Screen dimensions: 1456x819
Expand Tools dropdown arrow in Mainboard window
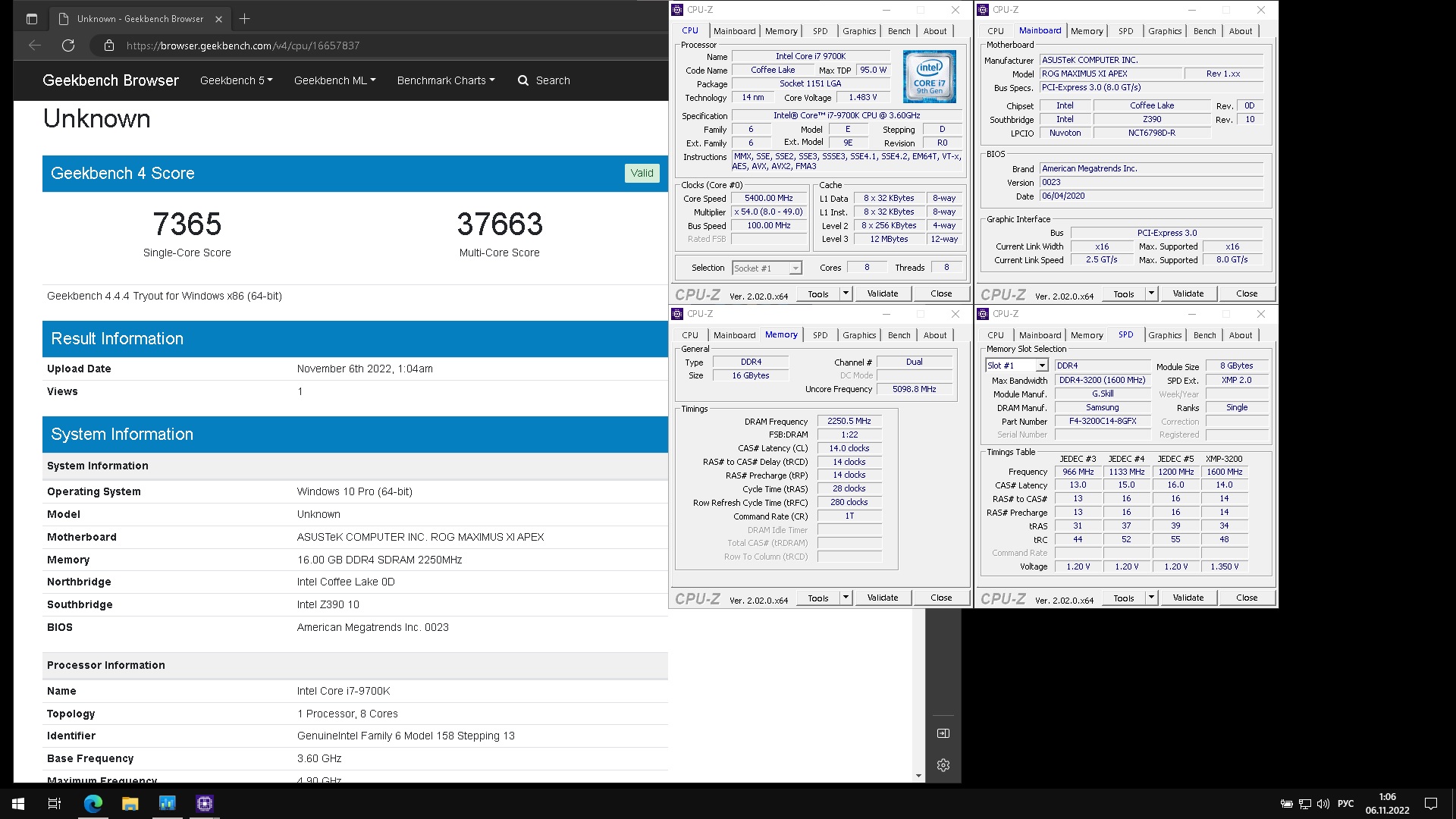[x=1151, y=293]
